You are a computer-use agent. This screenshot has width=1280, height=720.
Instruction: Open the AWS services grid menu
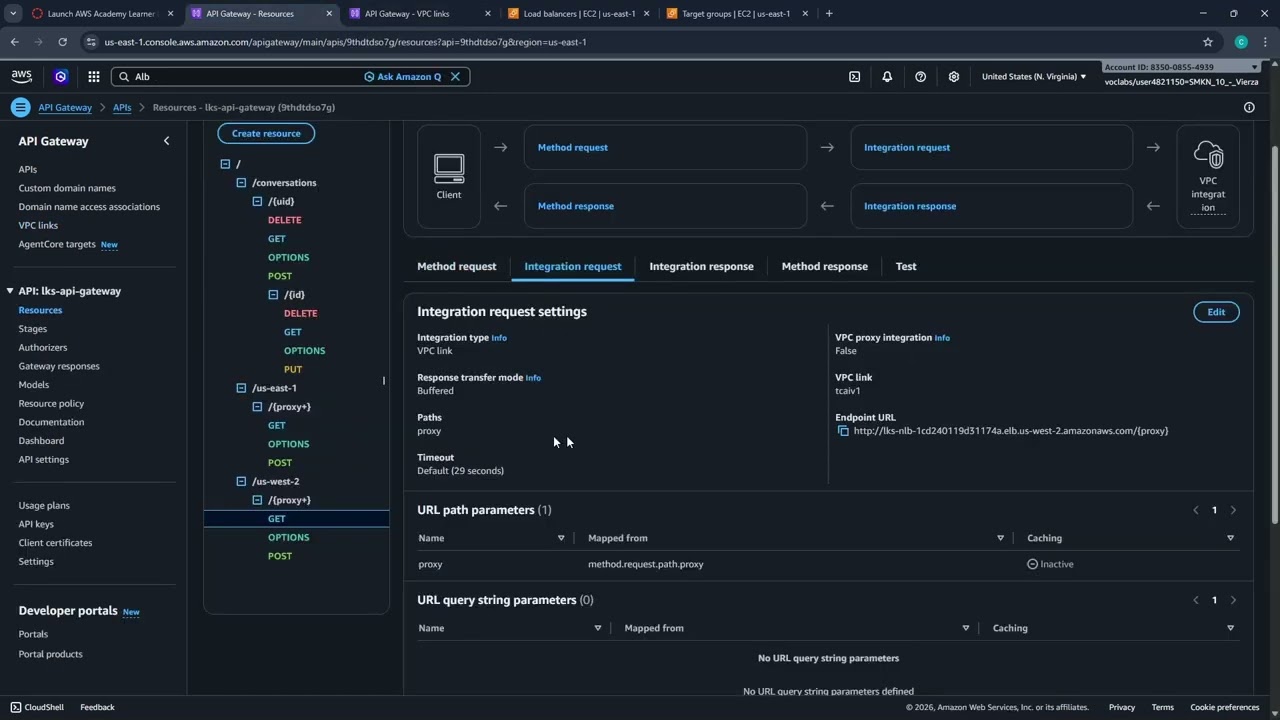pyautogui.click(x=93, y=77)
